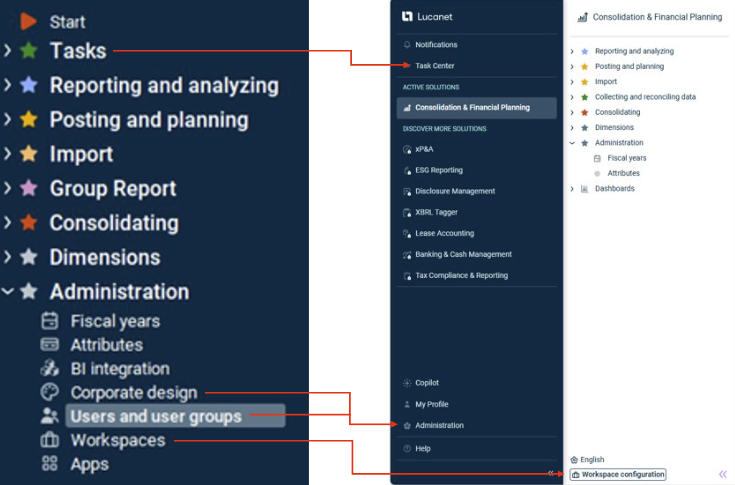This screenshot has width=735, height=485.
Task: Collapse panel using purple double-chevron
Action: point(722,474)
